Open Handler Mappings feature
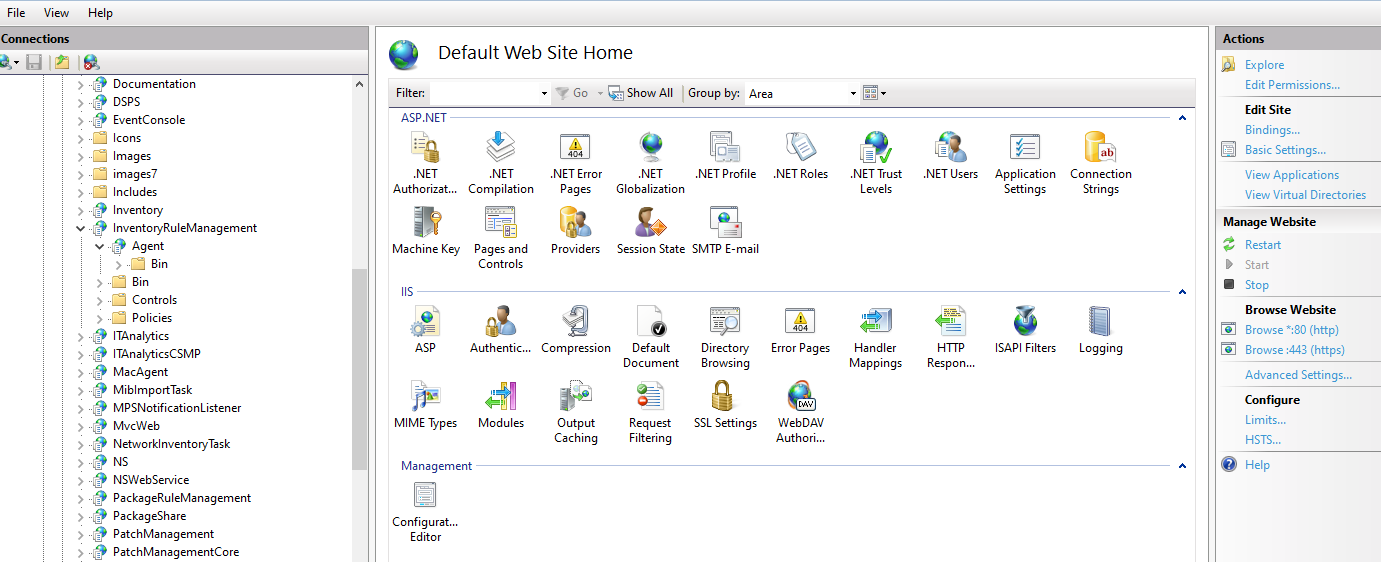Screen dimensions: 1381x562 point(876,337)
